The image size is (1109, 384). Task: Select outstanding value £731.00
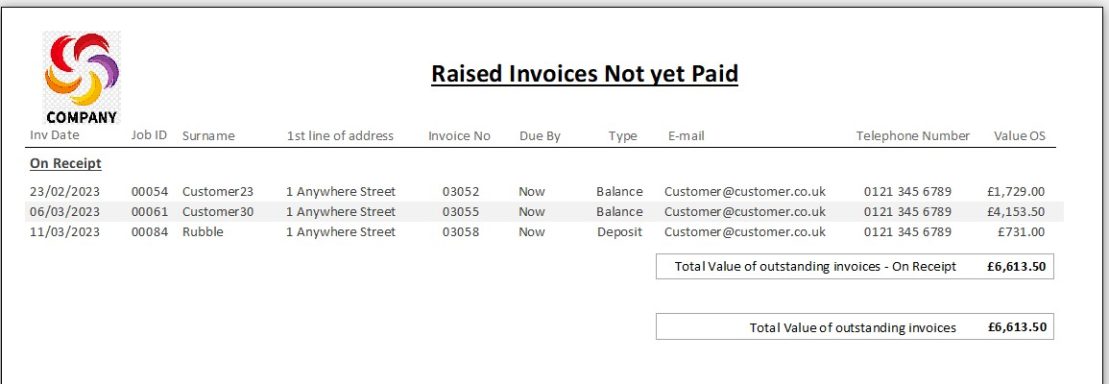(x=1021, y=232)
